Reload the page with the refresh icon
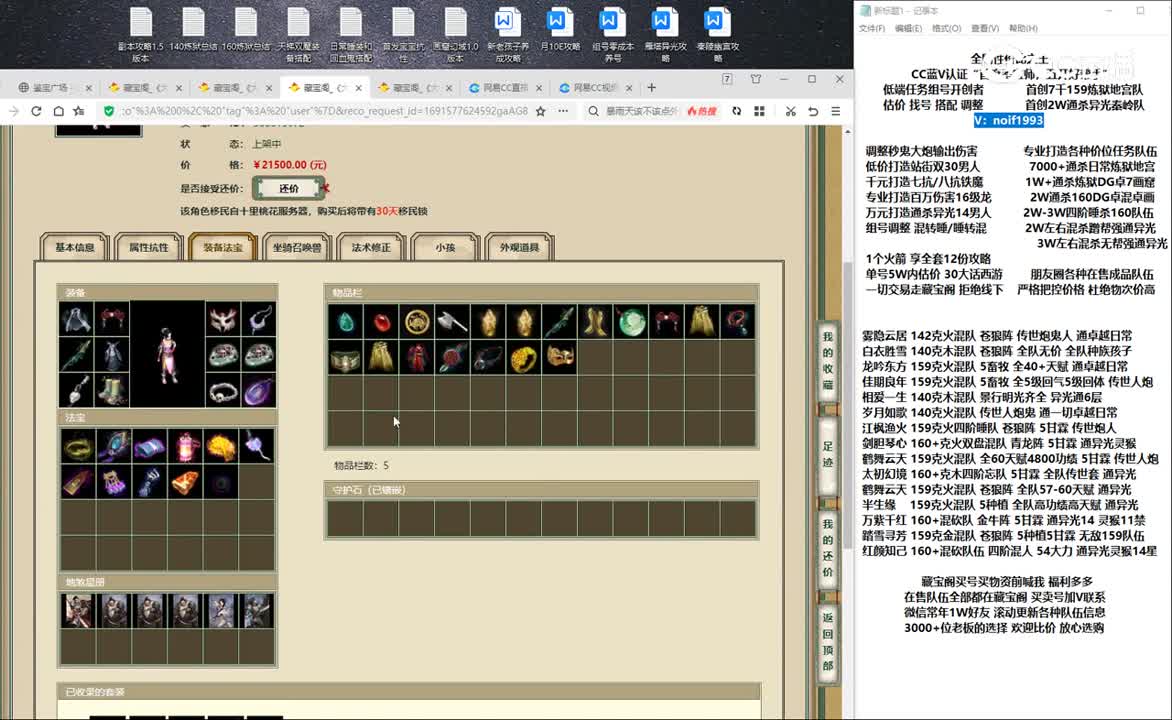The width and height of the screenshot is (1172, 720). [36, 111]
